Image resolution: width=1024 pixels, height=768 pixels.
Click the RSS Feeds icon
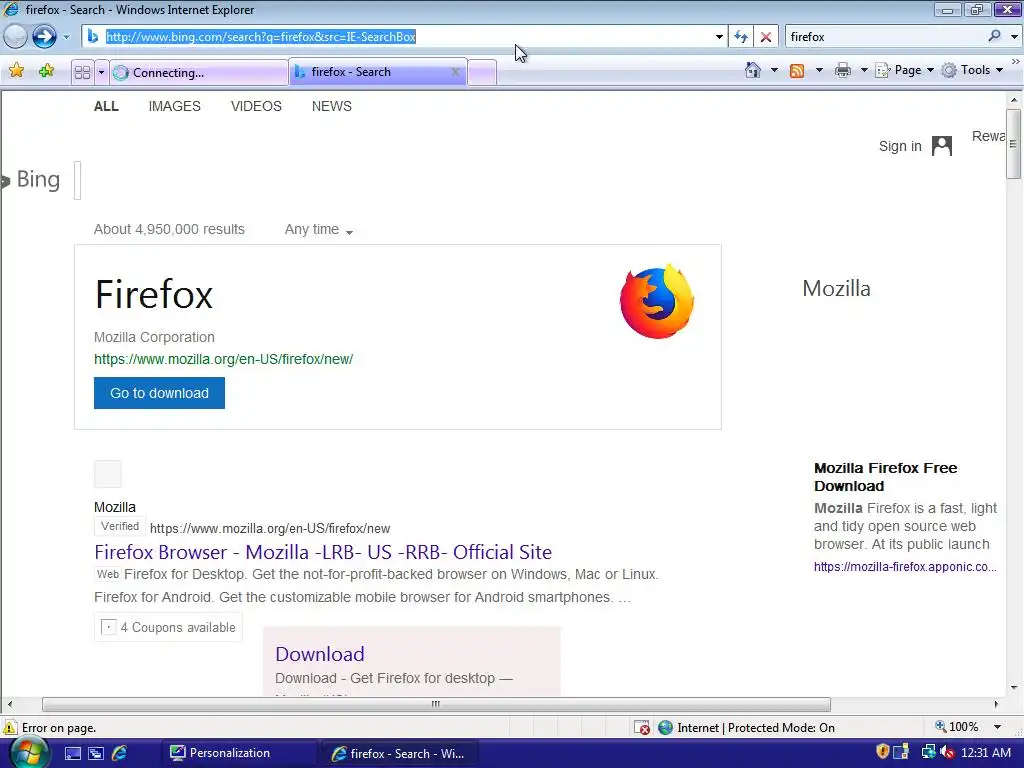797,71
